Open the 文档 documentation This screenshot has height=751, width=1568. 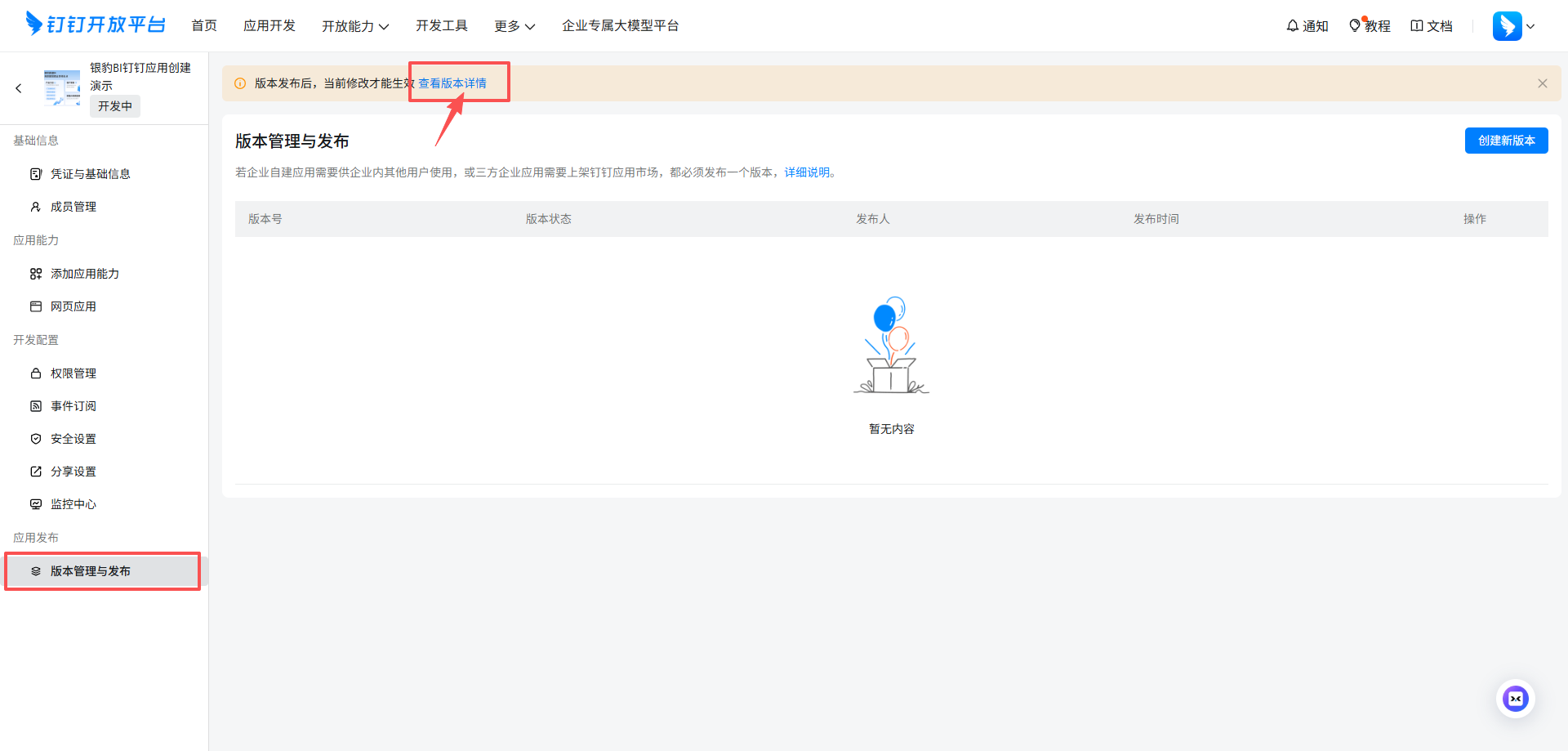pyautogui.click(x=1432, y=25)
